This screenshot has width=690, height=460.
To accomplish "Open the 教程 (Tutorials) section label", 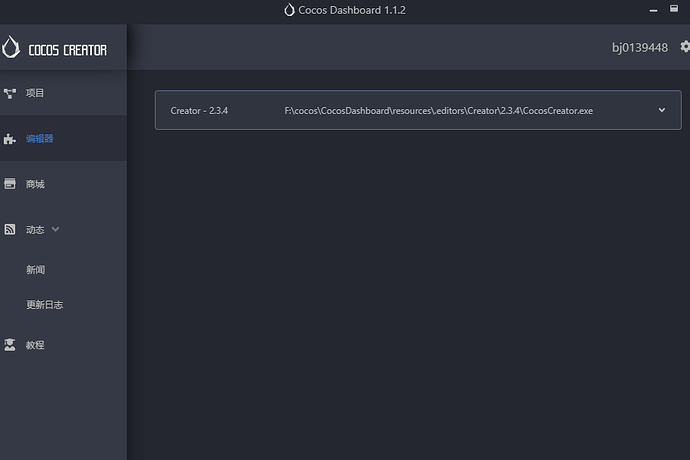I will (x=35, y=345).
